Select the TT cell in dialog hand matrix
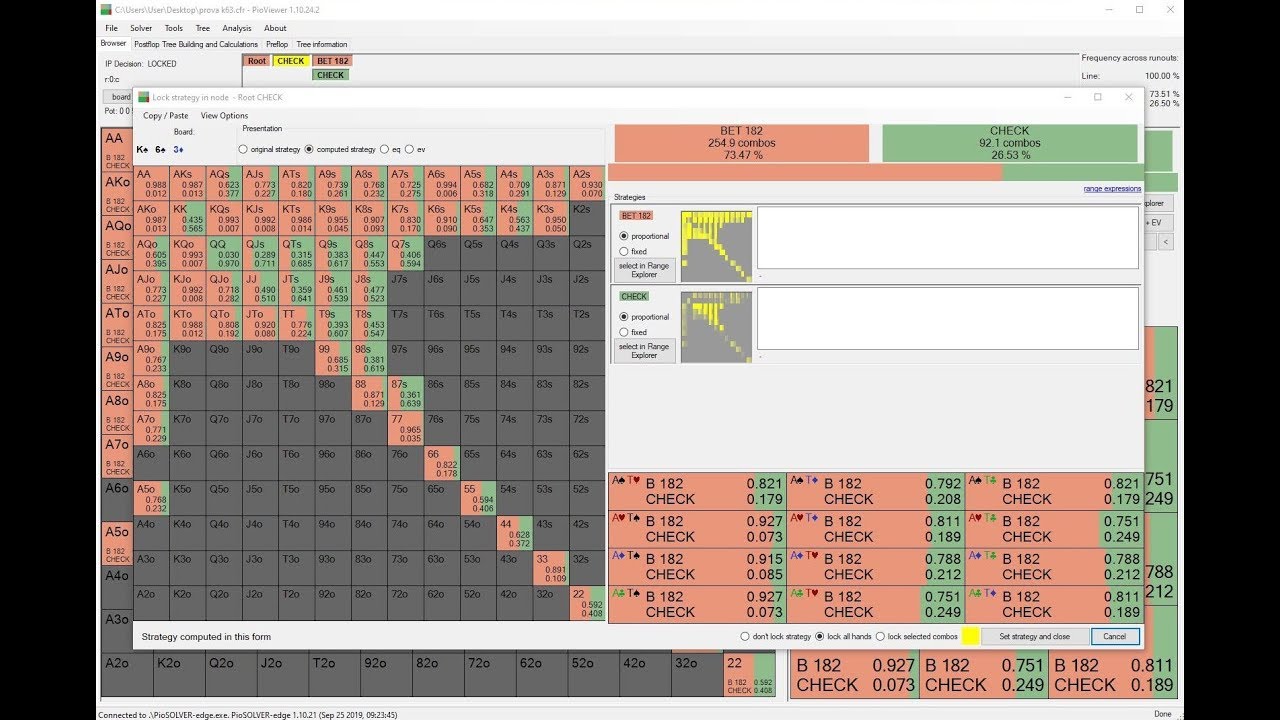 click(296, 325)
